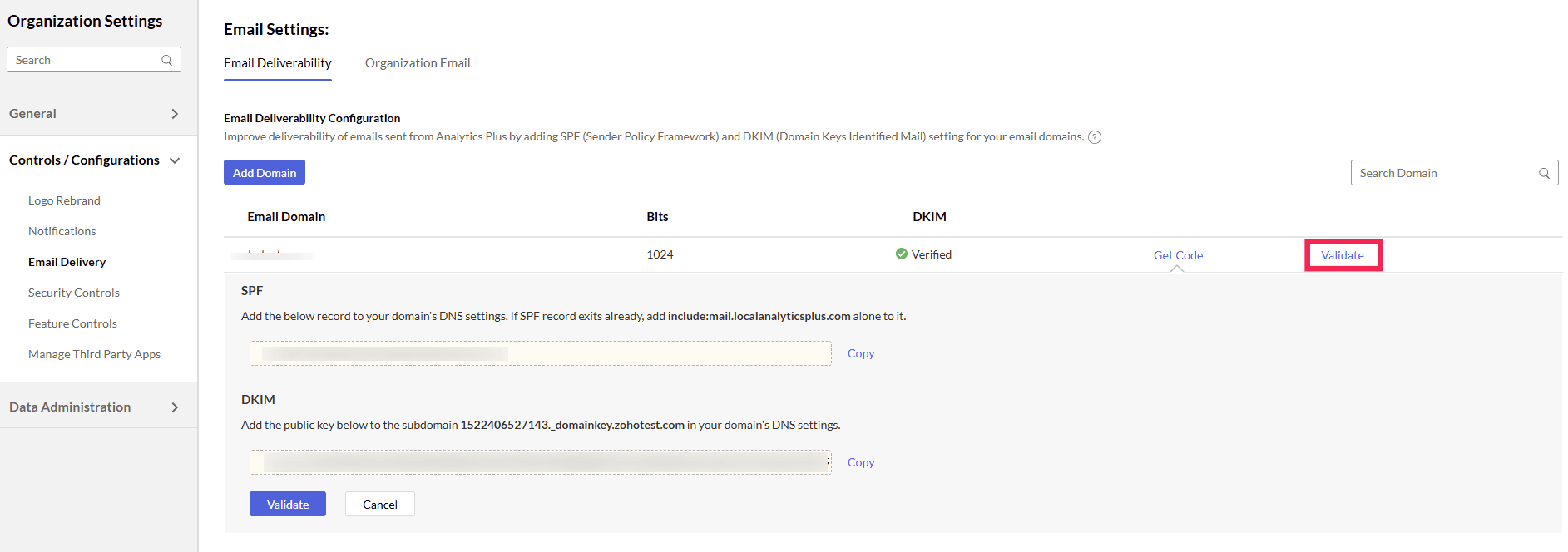This screenshot has height=552, width=1568.
Task: Open Logo Rebrand settings
Action: pos(64,200)
